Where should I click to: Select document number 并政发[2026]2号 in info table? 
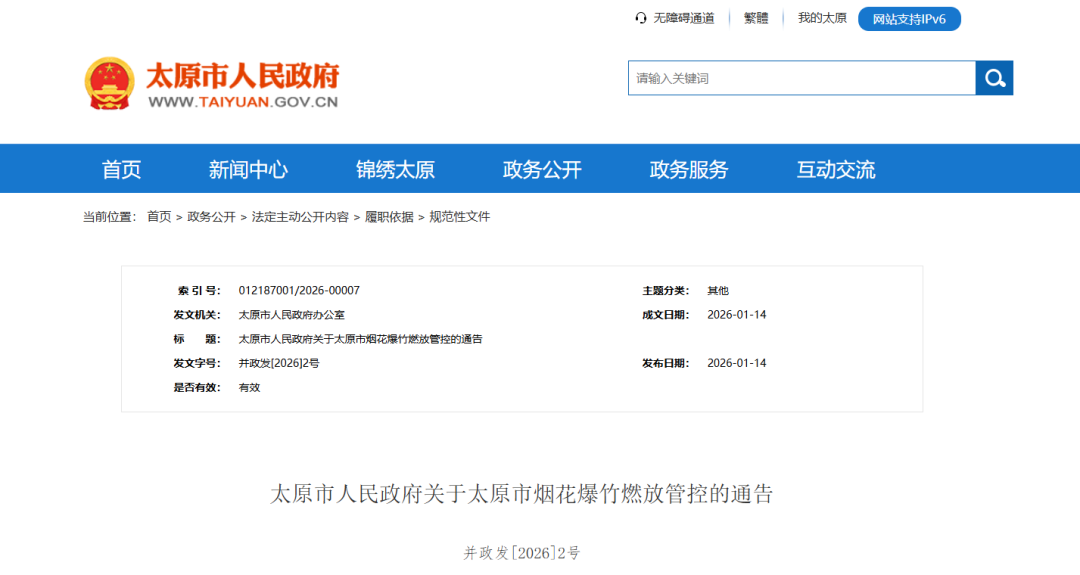click(279, 363)
